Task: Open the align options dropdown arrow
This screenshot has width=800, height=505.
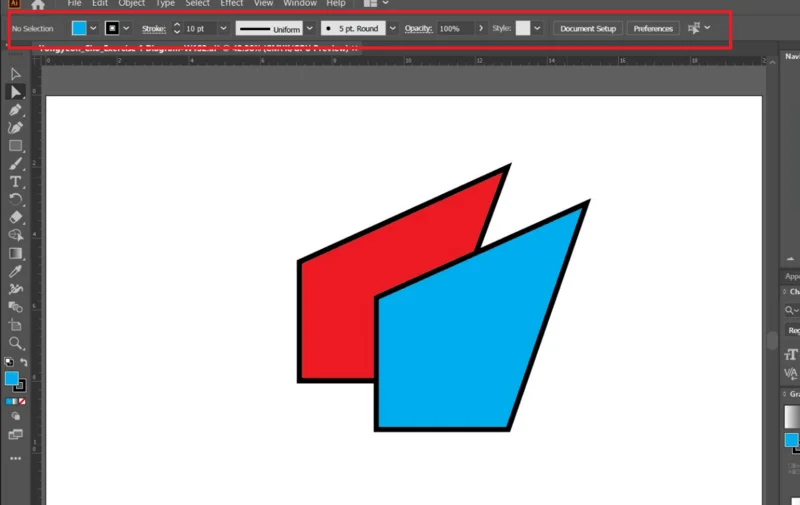Action: click(x=707, y=28)
